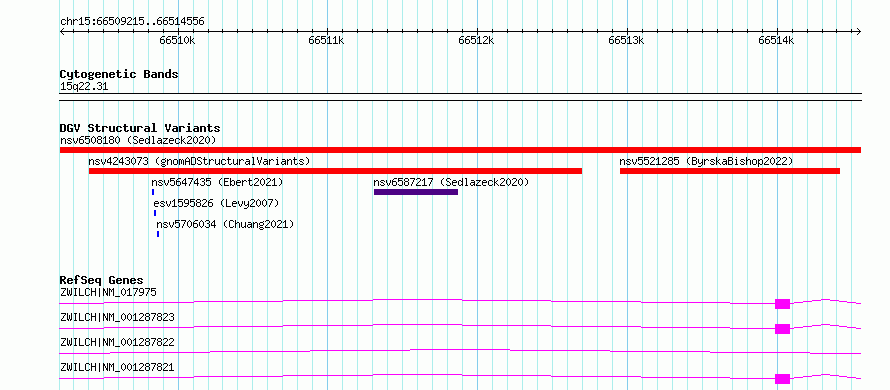Screen dimensions: 890x390
Task: Click the small blue nsv5706034 variant mark
Action: pyautogui.click(x=158, y=234)
